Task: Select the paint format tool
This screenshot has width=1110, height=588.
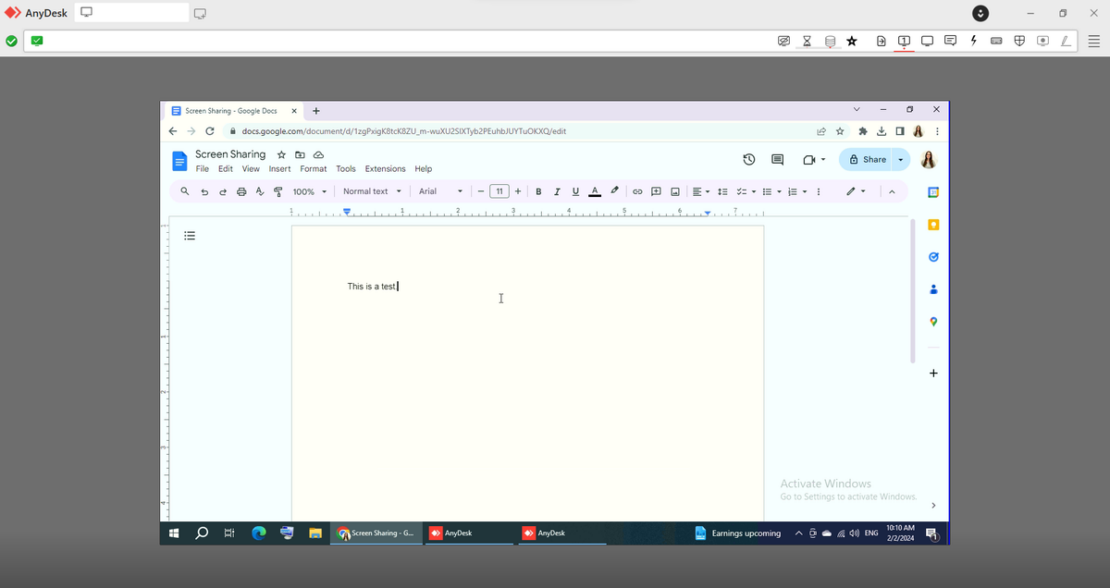Action: [277, 191]
